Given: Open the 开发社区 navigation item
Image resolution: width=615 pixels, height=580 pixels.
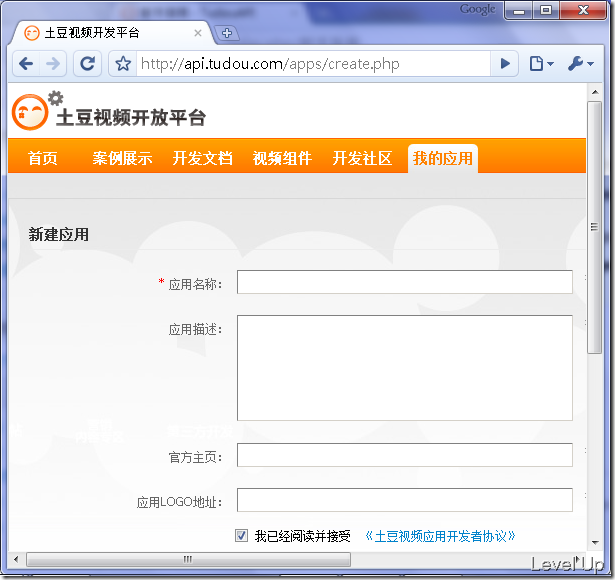Looking at the screenshot, I should (362, 158).
